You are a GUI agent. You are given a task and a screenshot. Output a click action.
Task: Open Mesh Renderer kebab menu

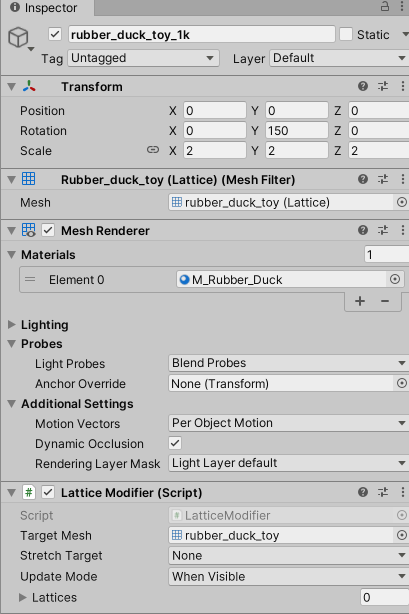402,230
